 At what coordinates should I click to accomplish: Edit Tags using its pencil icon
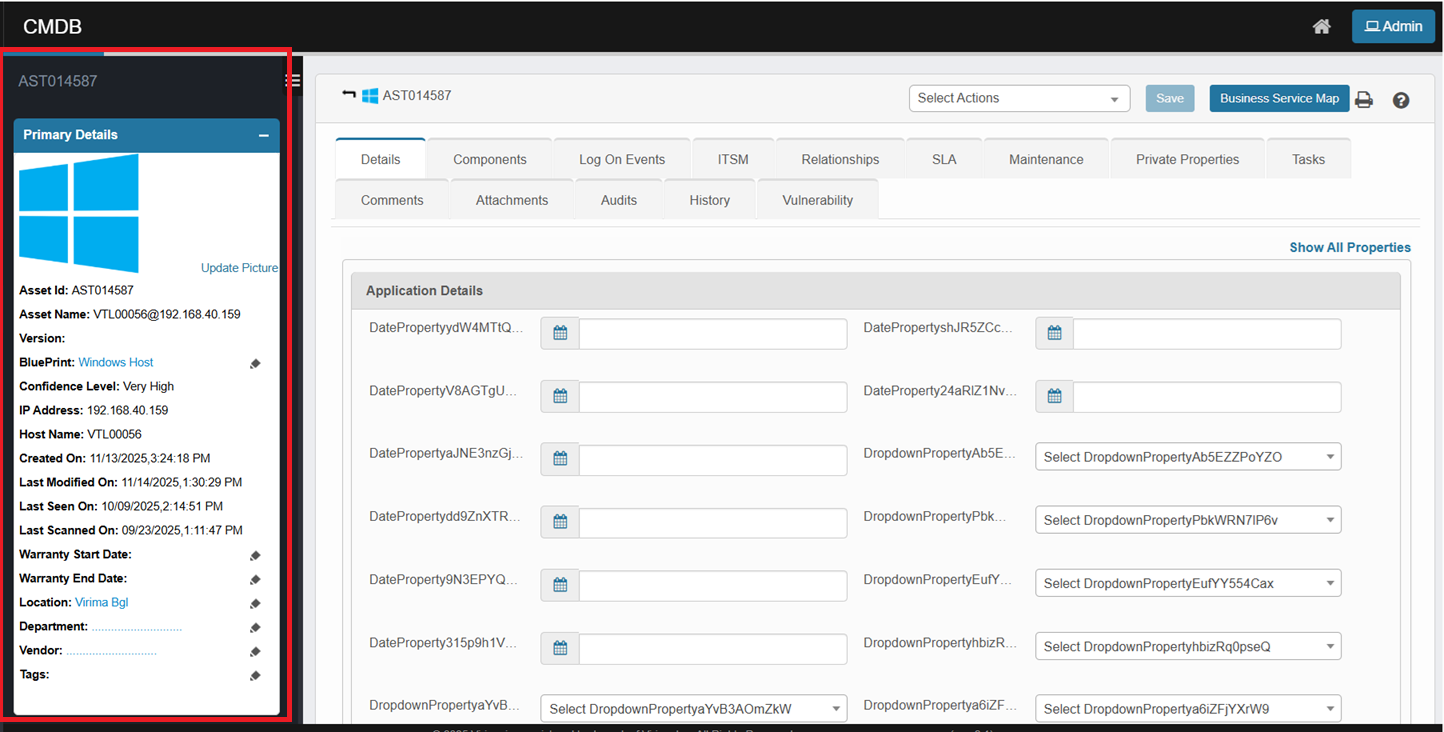click(x=255, y=675)
